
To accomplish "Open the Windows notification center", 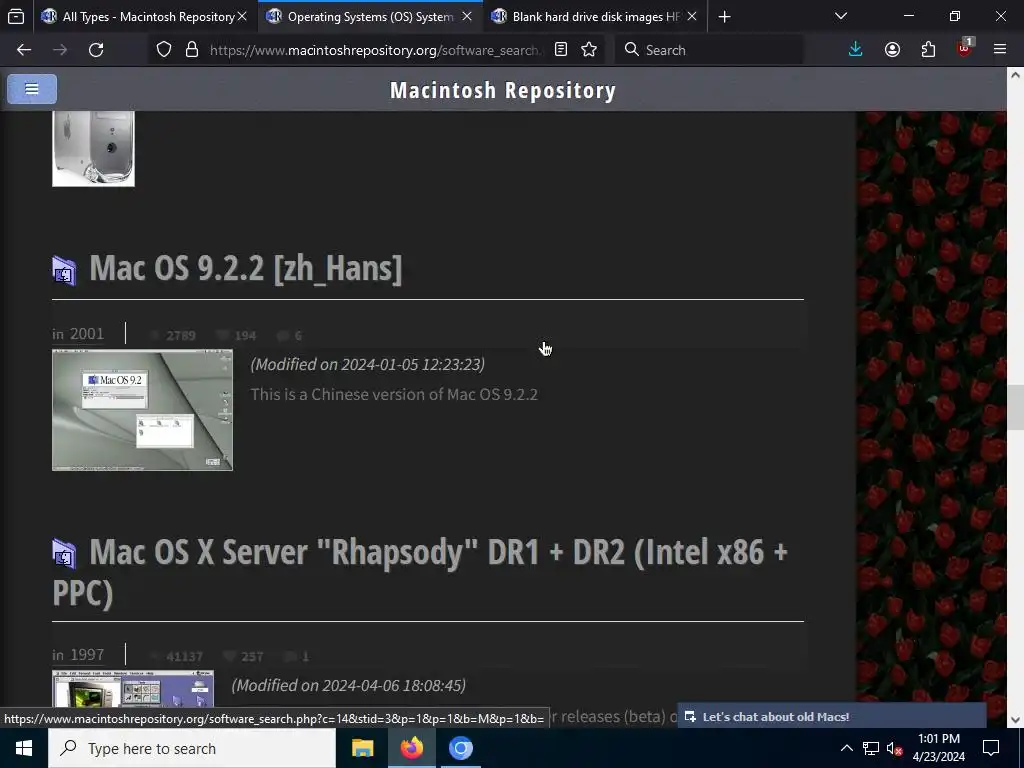I will (x=991, y=748).
